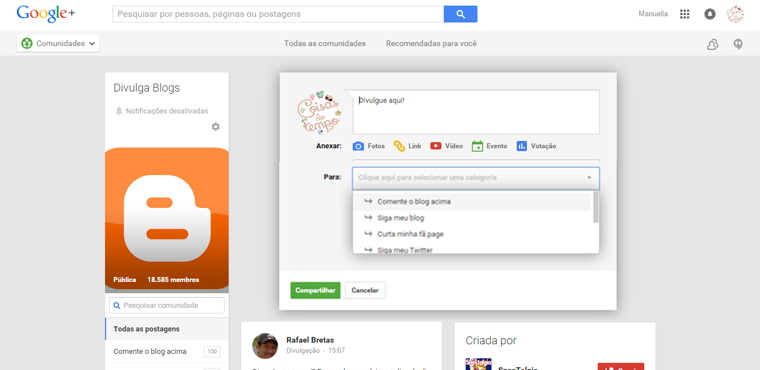Open community settings gear

point(216,127)
